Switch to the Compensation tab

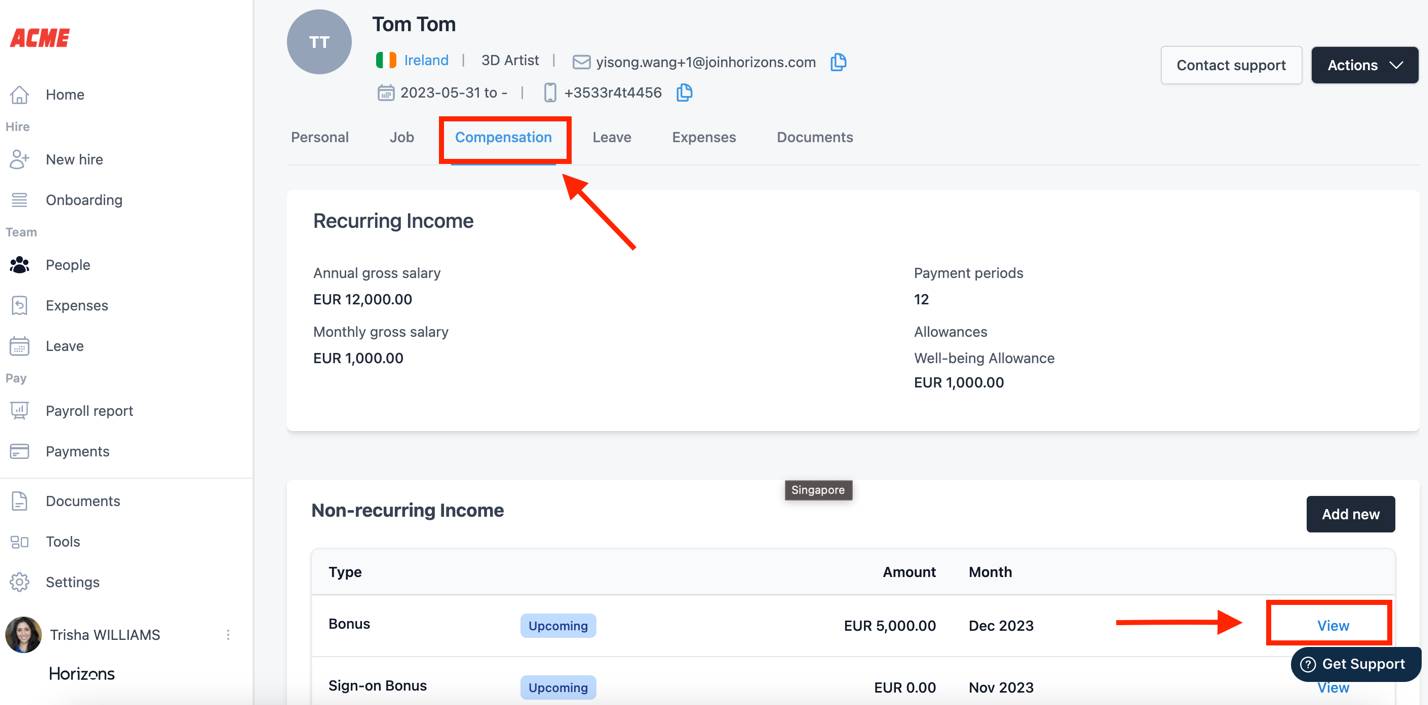pyautogui.click(x=503, y=138)
